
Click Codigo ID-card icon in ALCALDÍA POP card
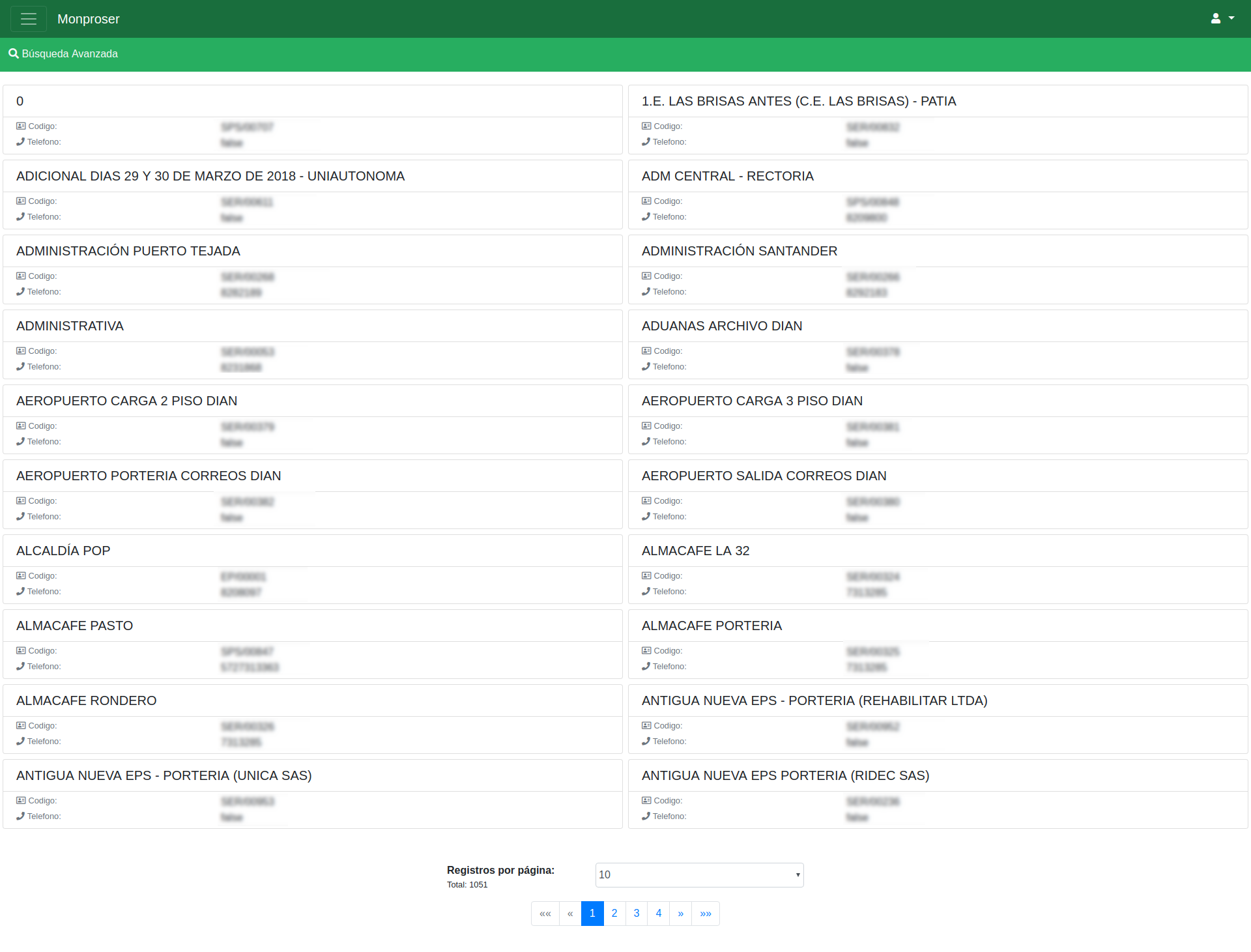click(21, 576)
